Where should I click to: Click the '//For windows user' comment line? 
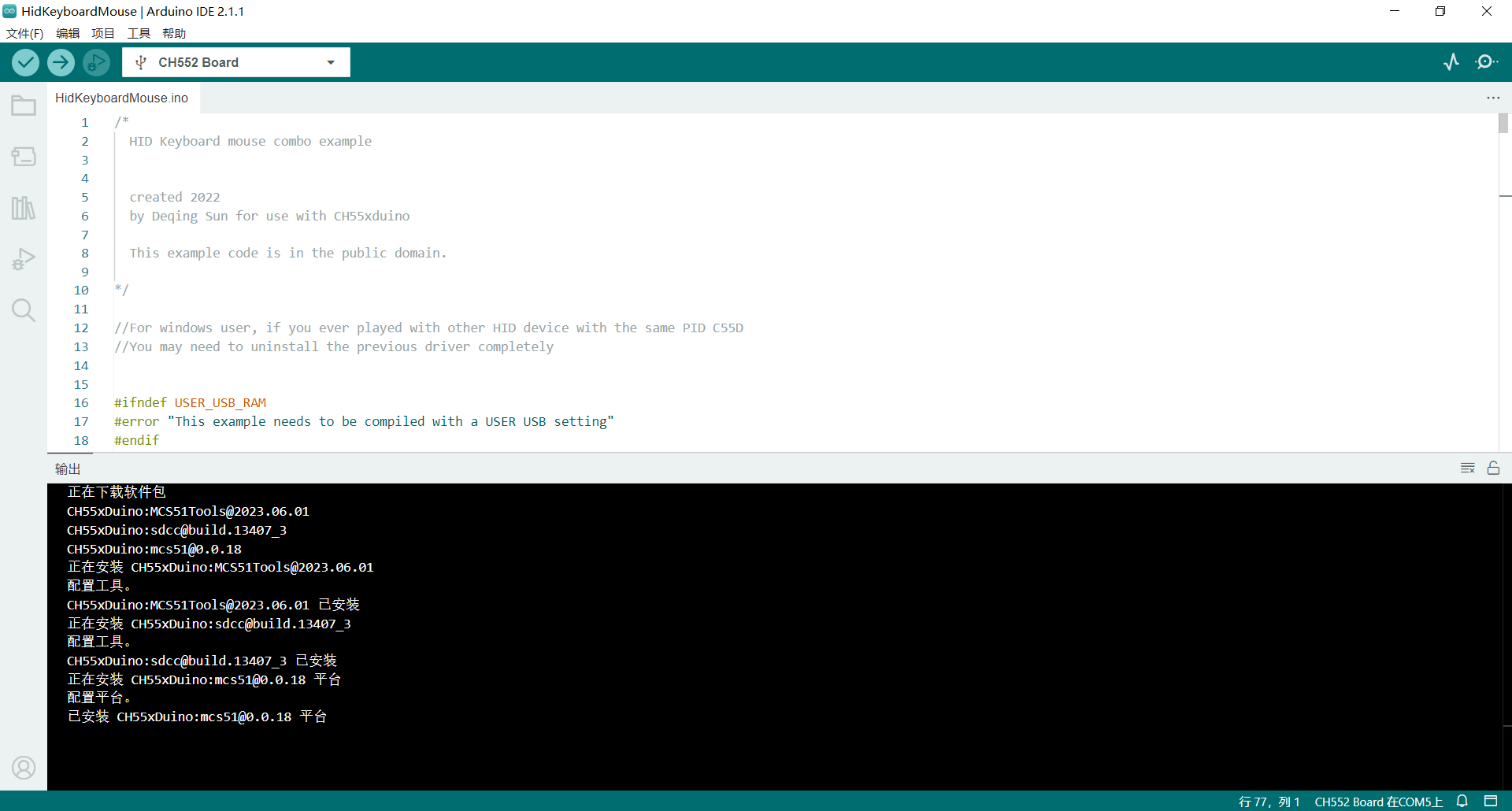pos(428,328)
